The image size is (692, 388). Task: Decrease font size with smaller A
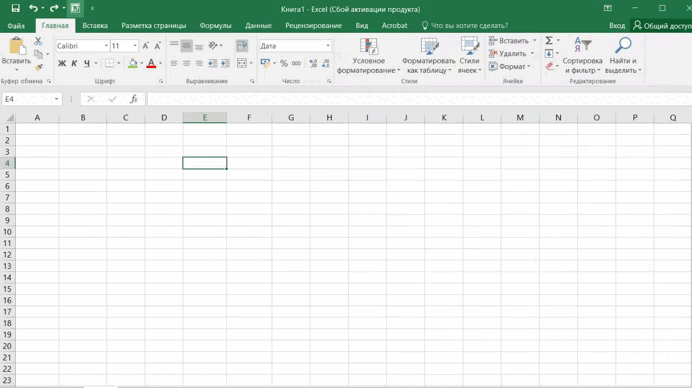pyautogui.click(x=158, y=46)
